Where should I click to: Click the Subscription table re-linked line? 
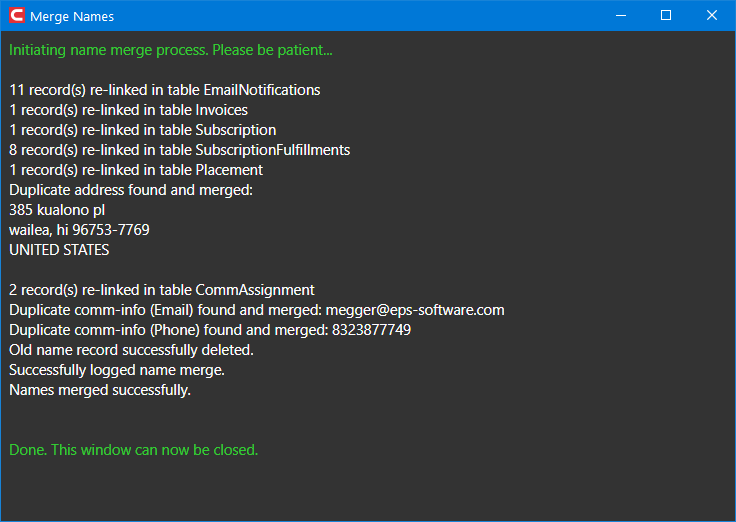143,130
